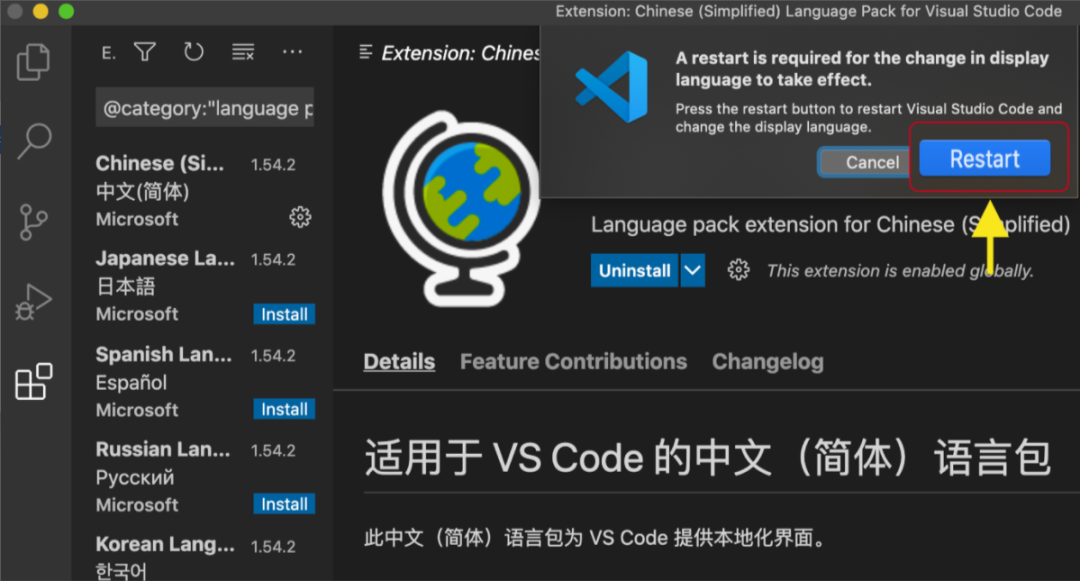Open the Extensions view icon
This screenshot has height=581, width=1080.
pos(34,381)
